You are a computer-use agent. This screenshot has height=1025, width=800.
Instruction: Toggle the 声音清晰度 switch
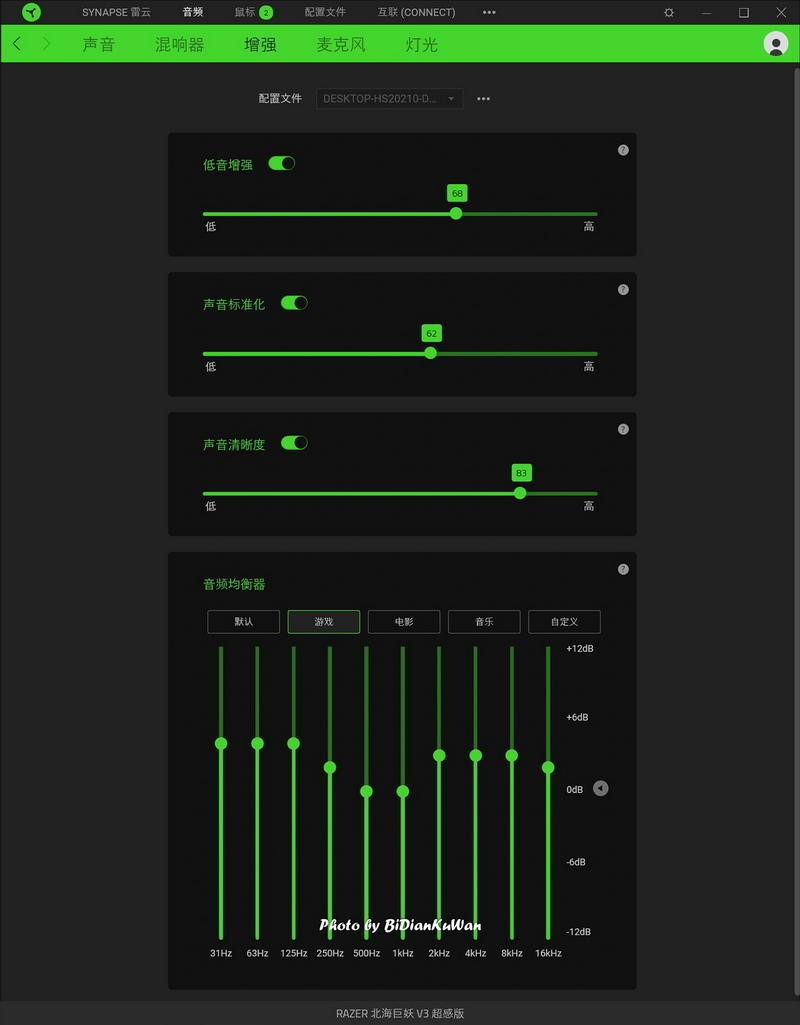(294, 443)
